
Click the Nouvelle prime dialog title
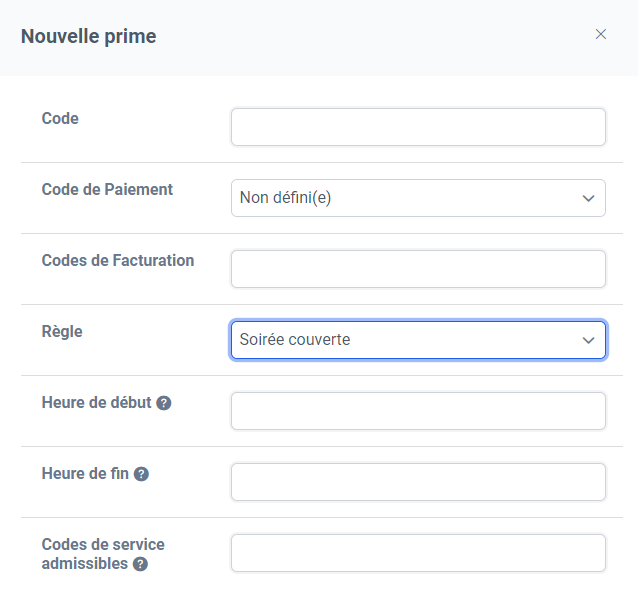coord(89,37)
